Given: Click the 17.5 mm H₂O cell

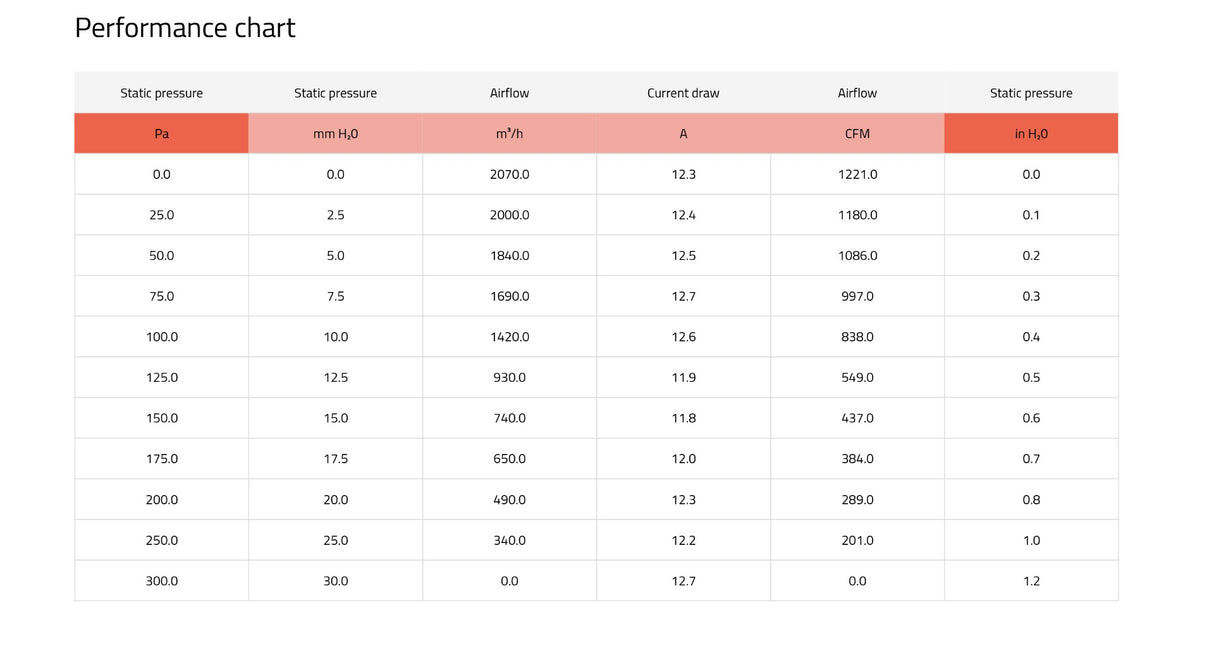Looking at the screenshot, I should point(336,459).
